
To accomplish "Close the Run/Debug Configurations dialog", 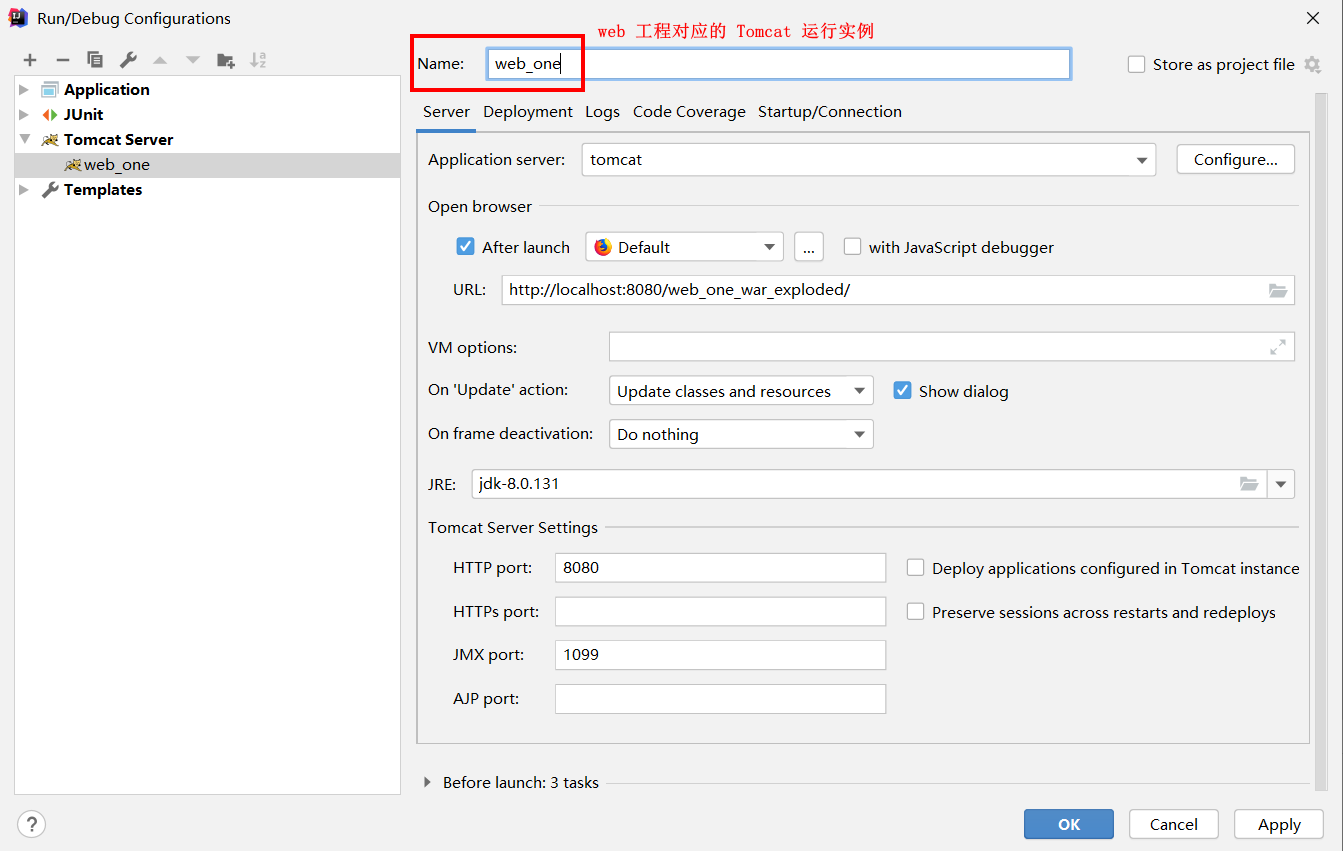I will click(x=1312, y=18).
